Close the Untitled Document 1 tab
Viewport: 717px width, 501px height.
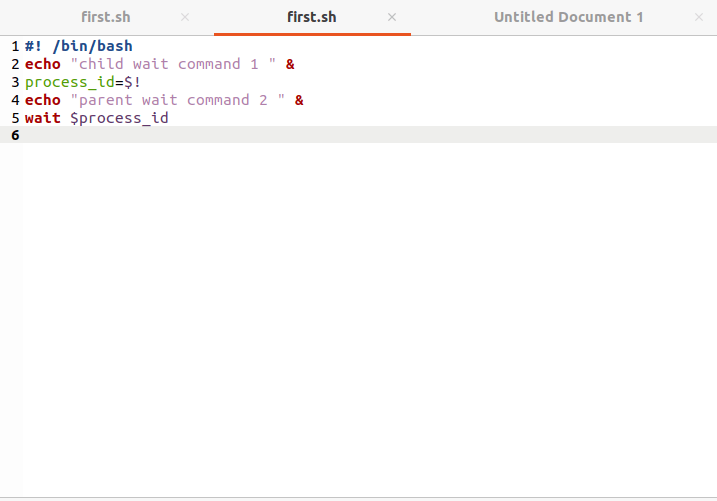click(x=699, y=17)
